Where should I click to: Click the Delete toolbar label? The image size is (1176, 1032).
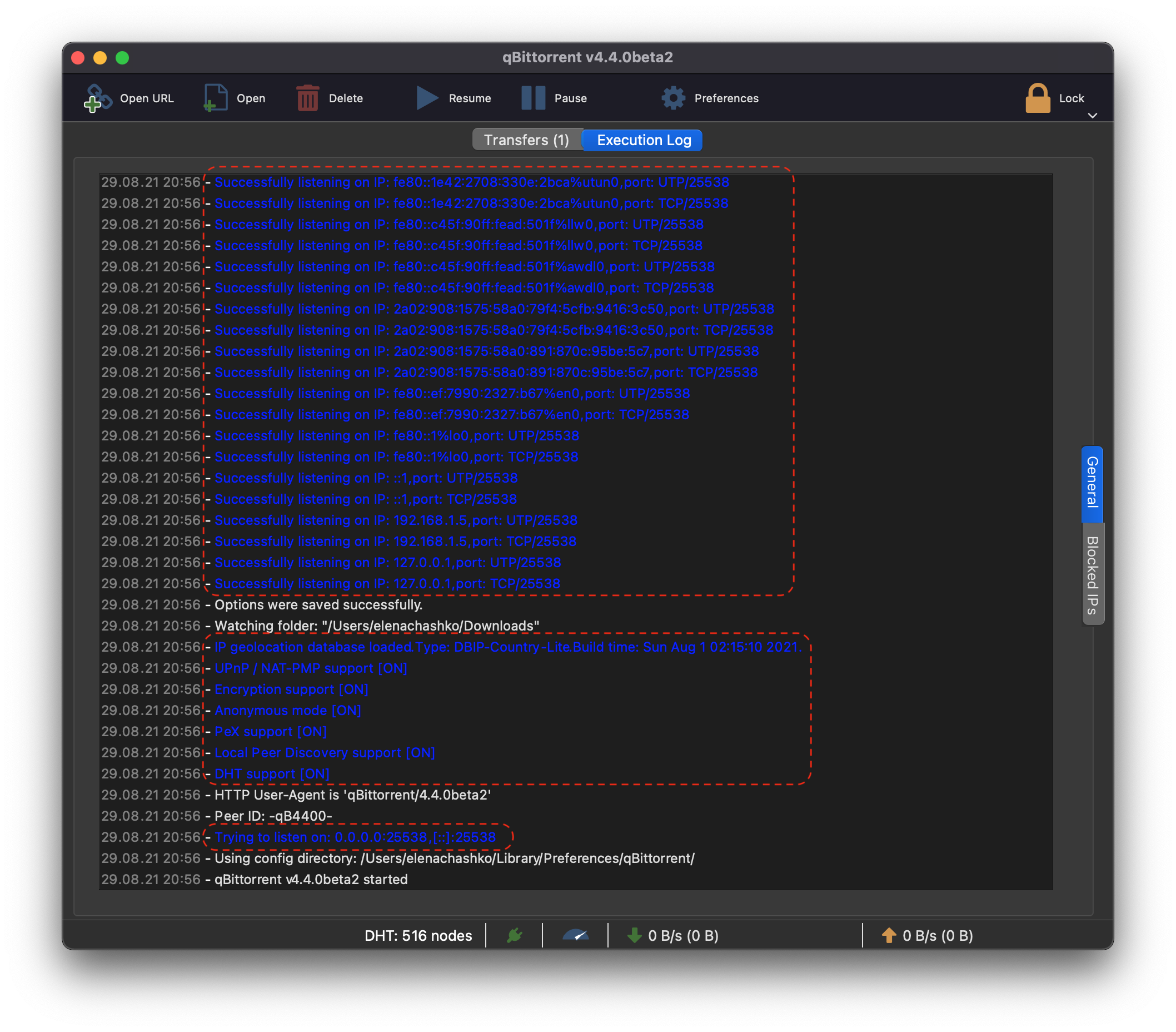tap(345, 98)
